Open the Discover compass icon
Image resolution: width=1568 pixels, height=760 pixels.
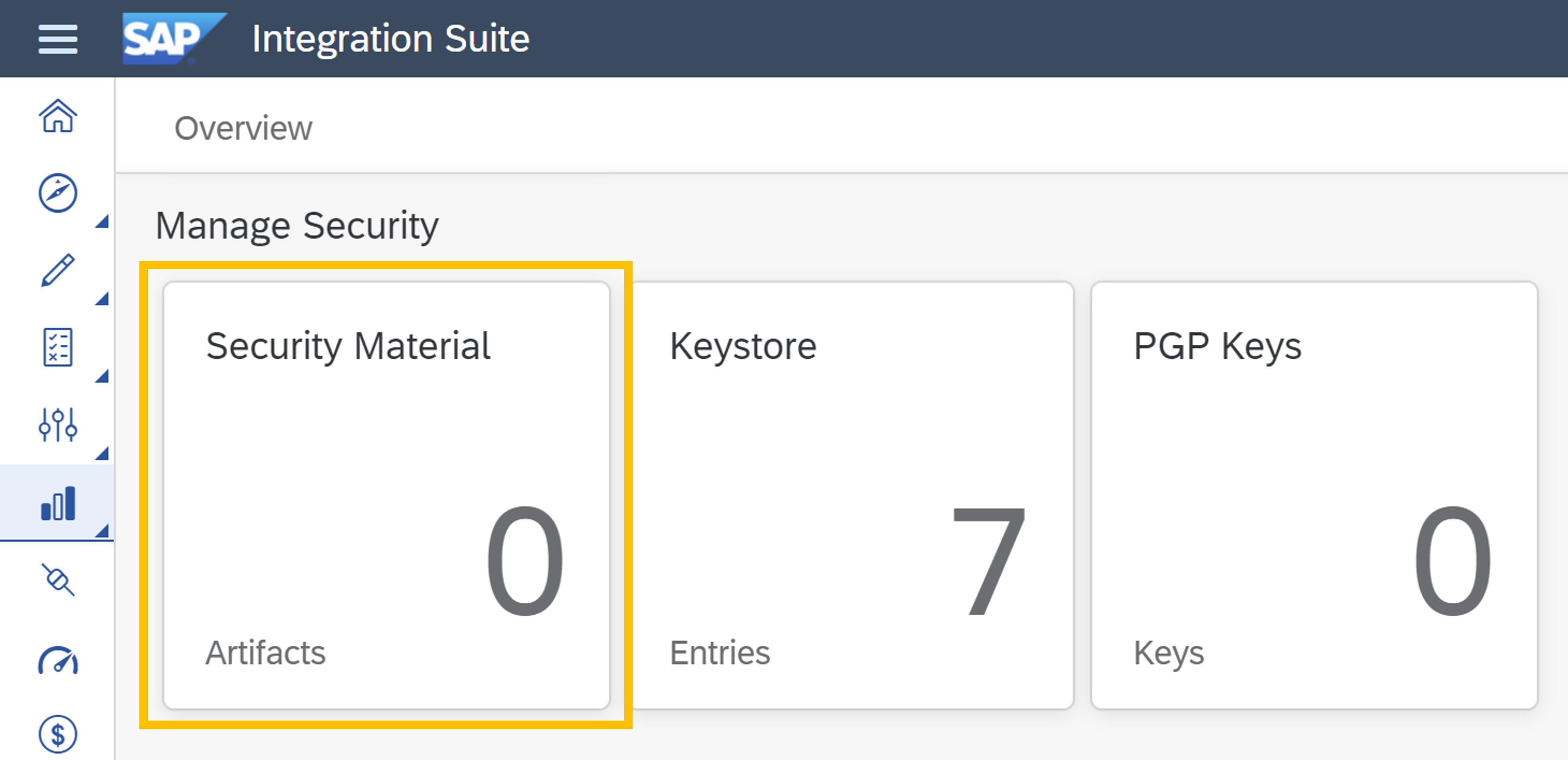click(58, 193)
